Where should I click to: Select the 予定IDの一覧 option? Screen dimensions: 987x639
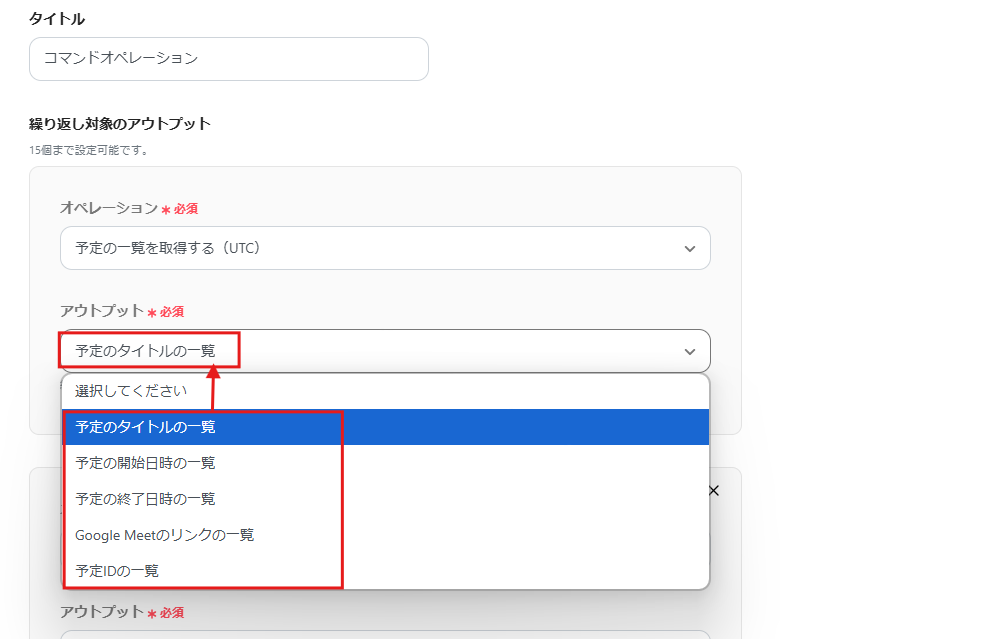point(117,571)
